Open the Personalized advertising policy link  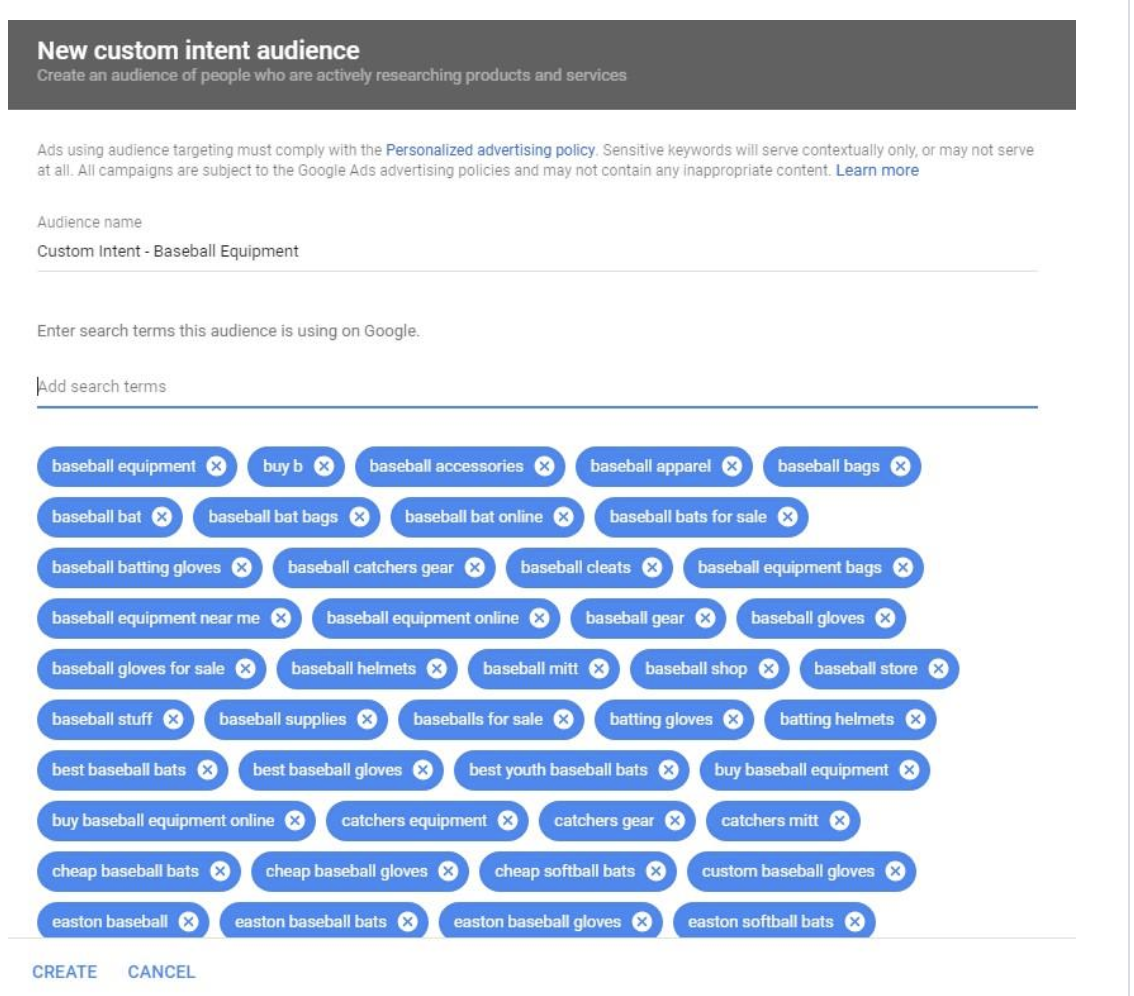tap(490, 150)
